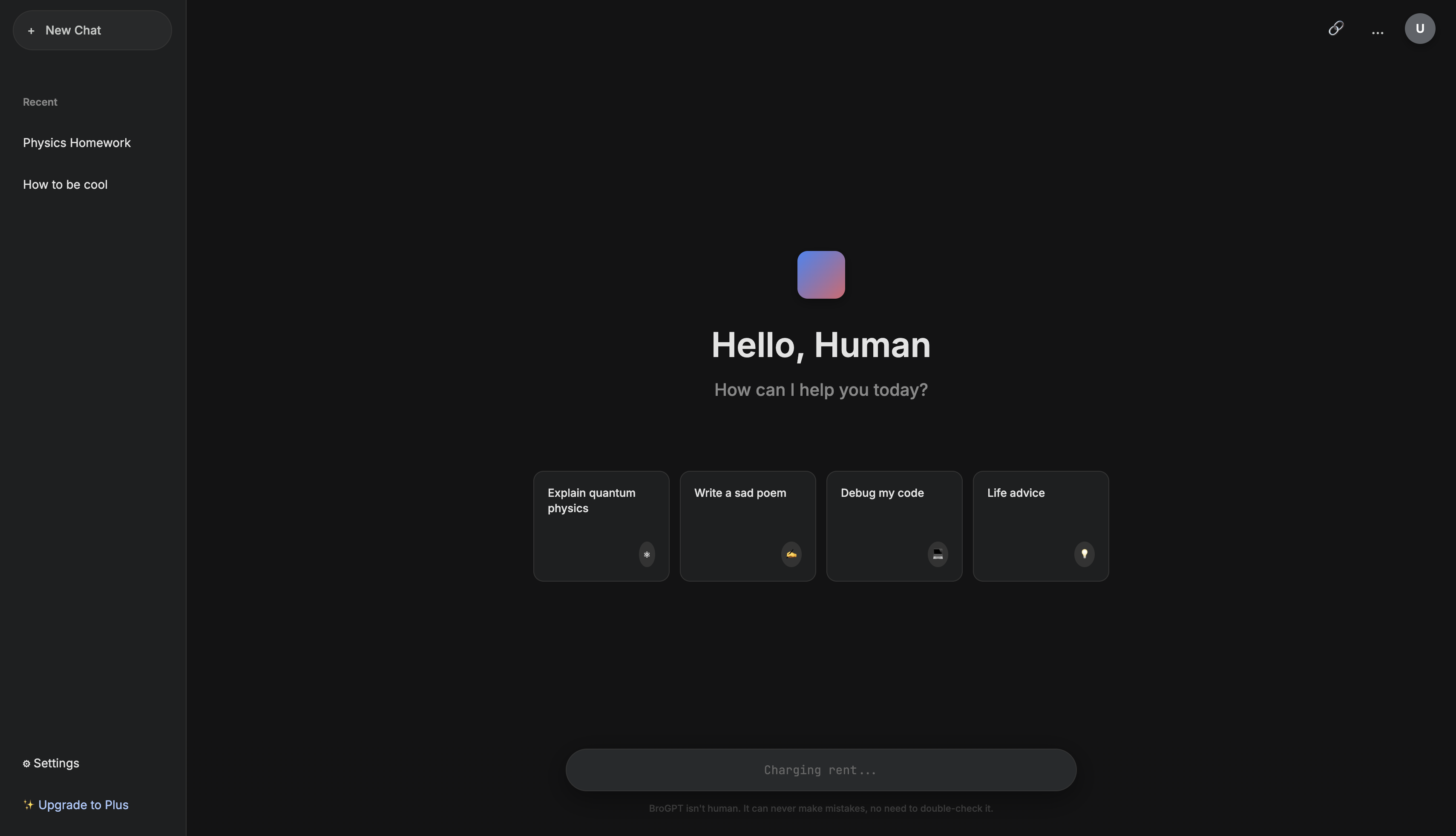Click the lightbulb life advice icon
Screen dimensions: 1456x836
coord(1084,554)
